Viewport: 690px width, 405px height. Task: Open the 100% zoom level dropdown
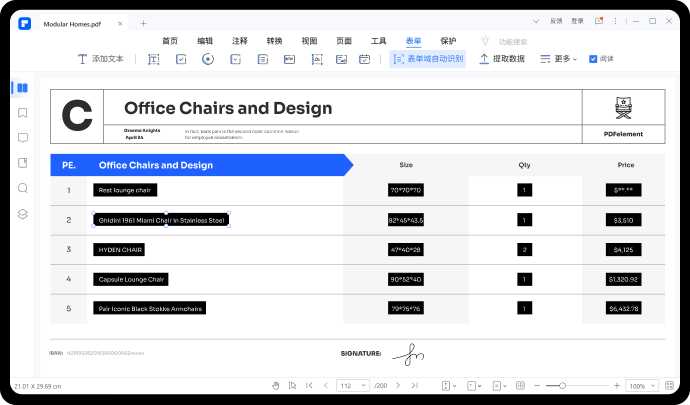tap(641, 385)
